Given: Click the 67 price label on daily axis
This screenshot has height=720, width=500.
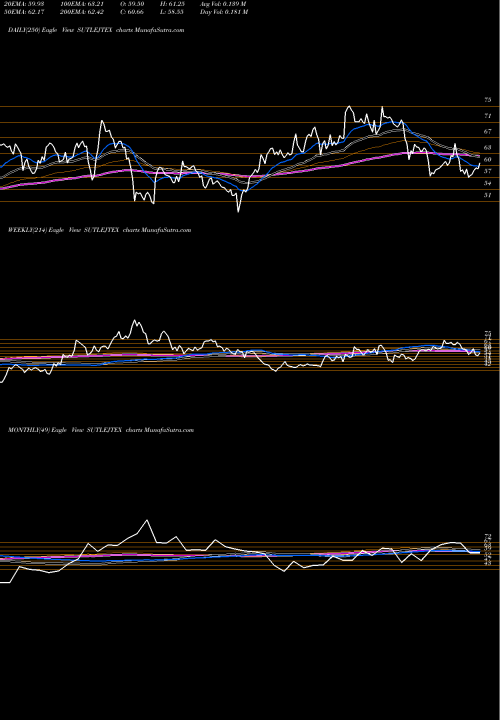Looking at the screenshot, I should click(x=488, y=131).
